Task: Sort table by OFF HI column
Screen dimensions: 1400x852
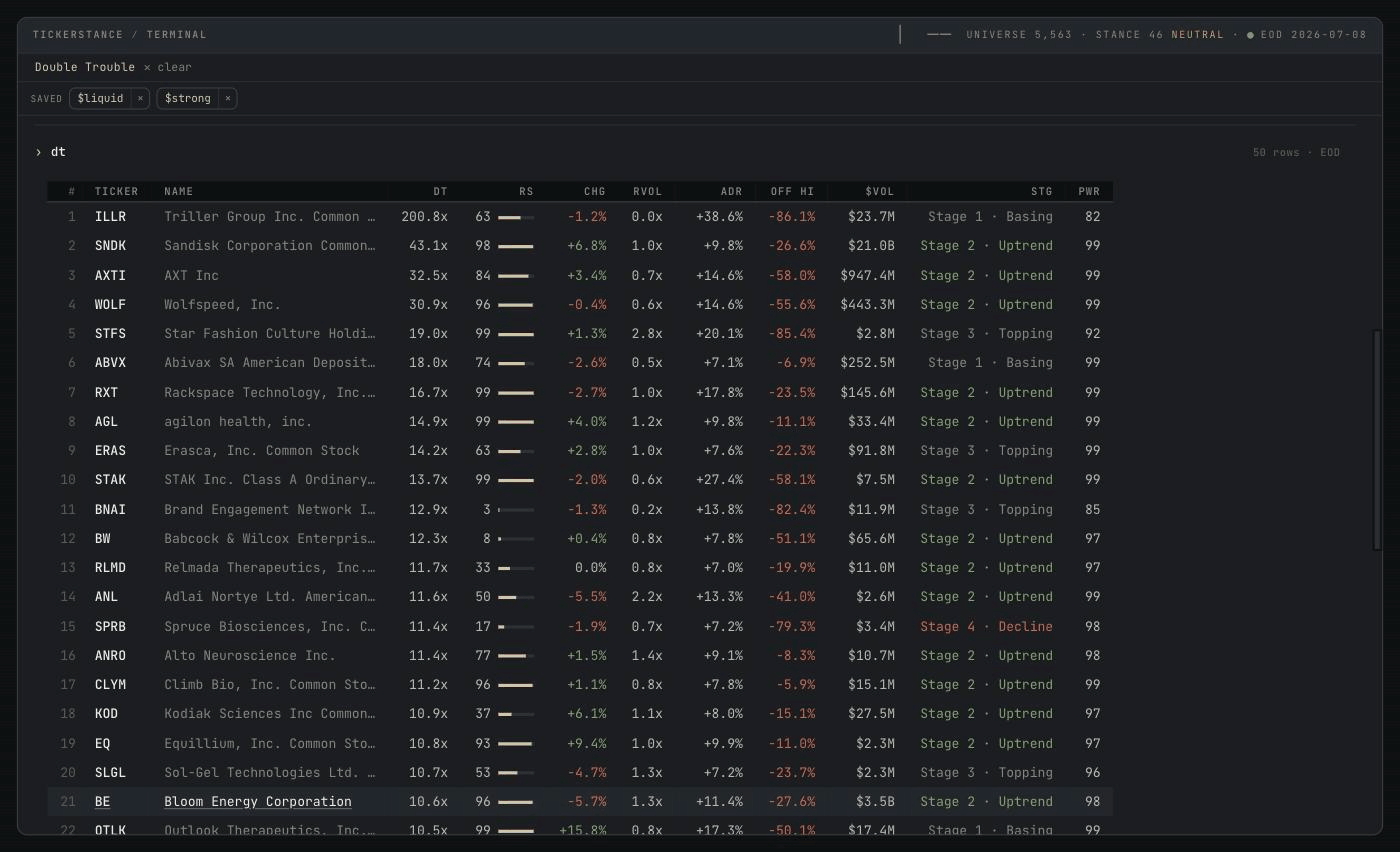Action: tap(792, 191)
